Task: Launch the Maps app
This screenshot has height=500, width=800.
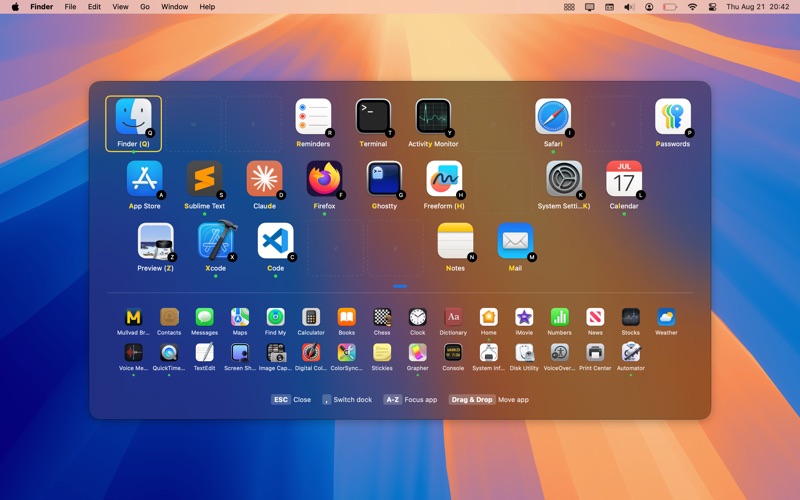Action: pyautogui.click(x=240, y=317)
